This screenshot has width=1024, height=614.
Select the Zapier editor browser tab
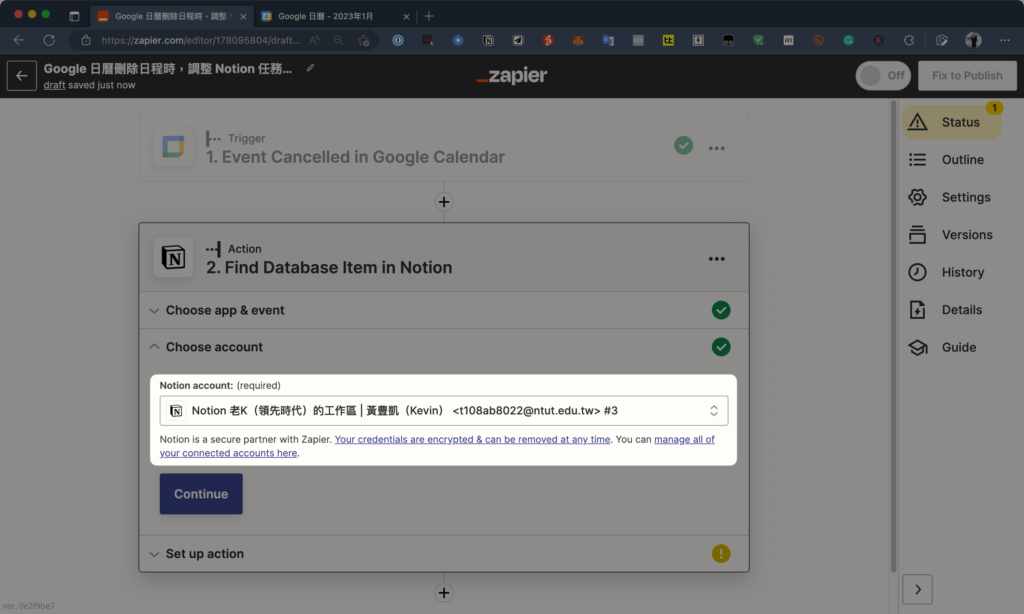170,16
